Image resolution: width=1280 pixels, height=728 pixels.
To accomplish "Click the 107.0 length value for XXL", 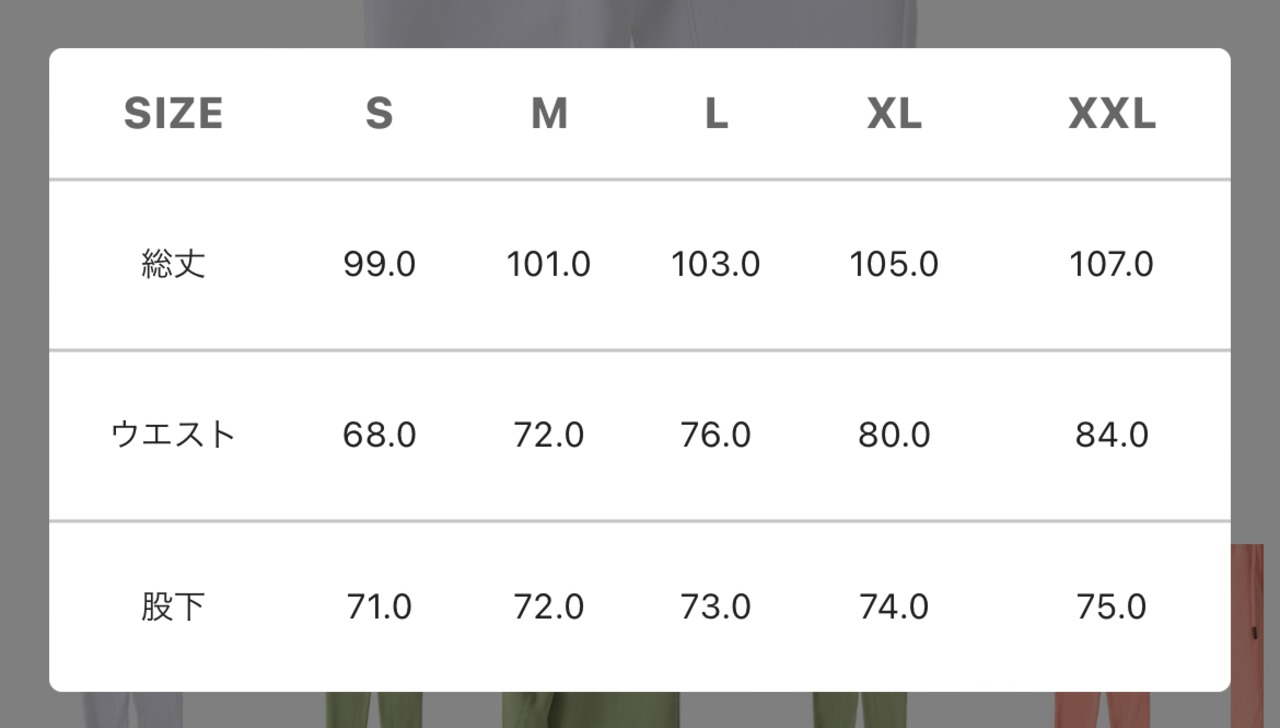I will click(1112, 265).
